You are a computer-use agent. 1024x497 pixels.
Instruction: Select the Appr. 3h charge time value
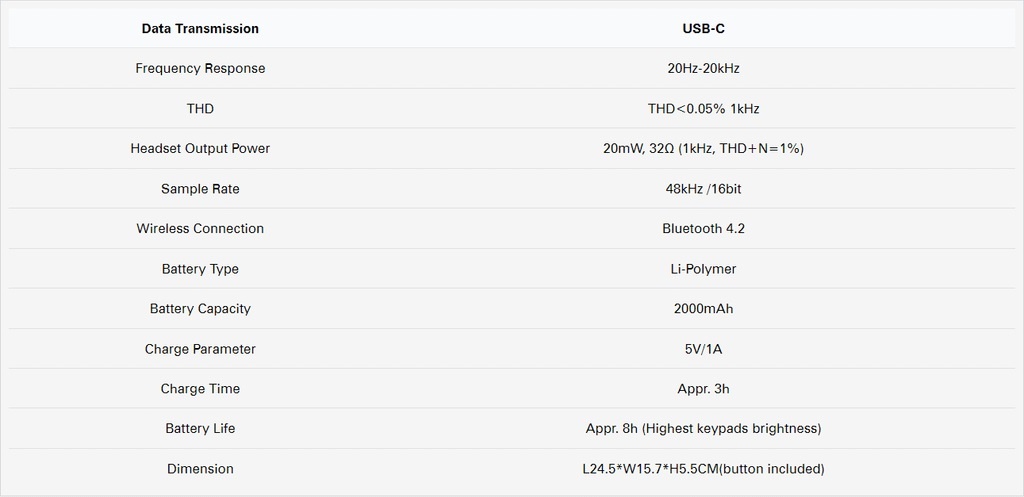click(703, 389)
